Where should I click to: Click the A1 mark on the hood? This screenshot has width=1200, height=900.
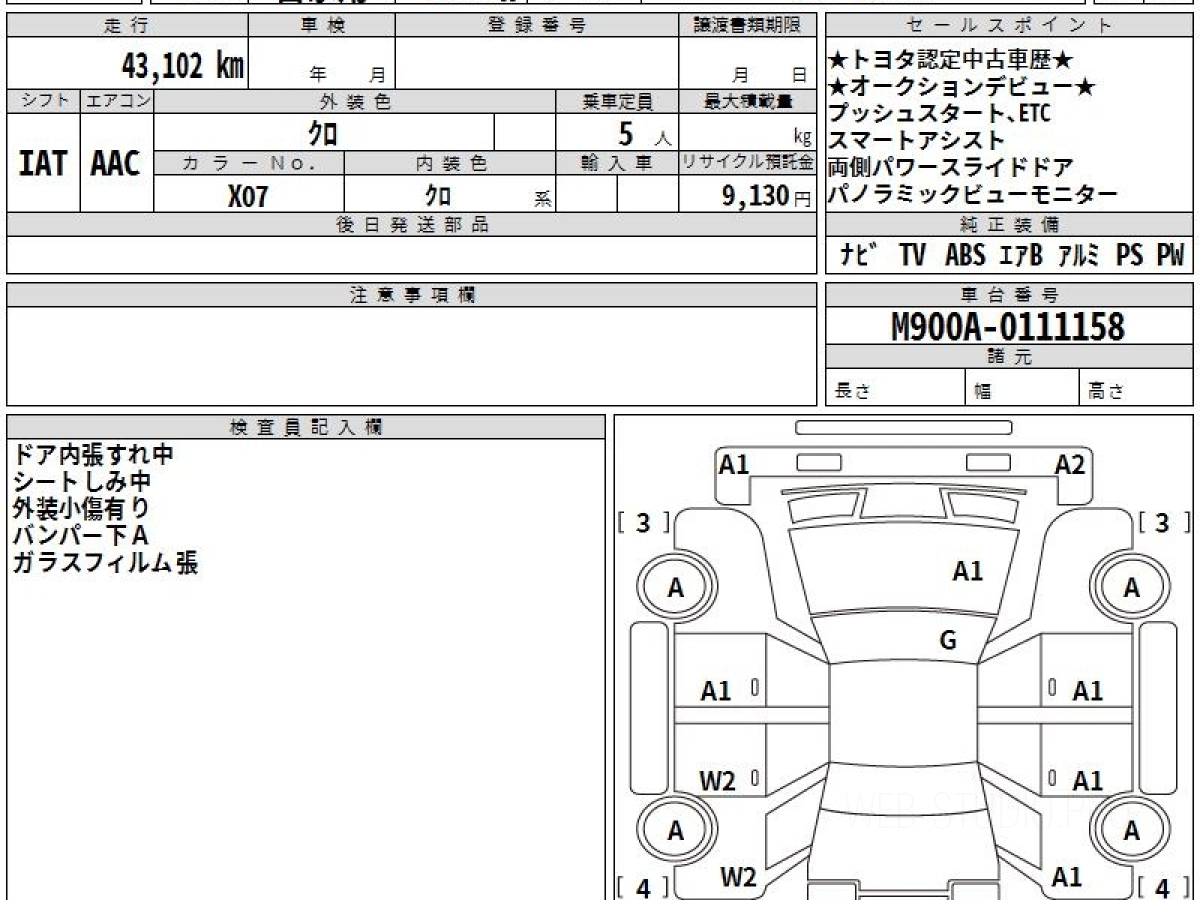pyautogui.click(x=968, y=571)
